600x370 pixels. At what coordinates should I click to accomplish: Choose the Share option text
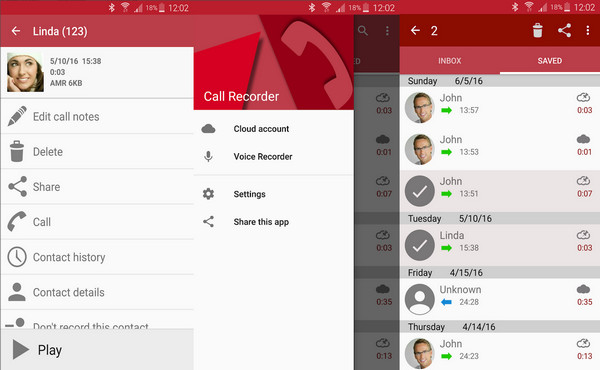click(x=46, y=187)
